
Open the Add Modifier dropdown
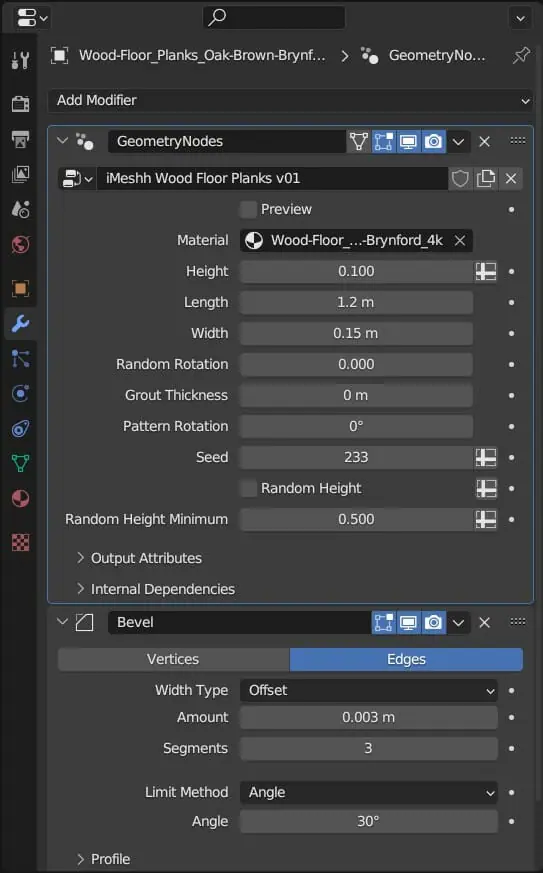(290, 100)
